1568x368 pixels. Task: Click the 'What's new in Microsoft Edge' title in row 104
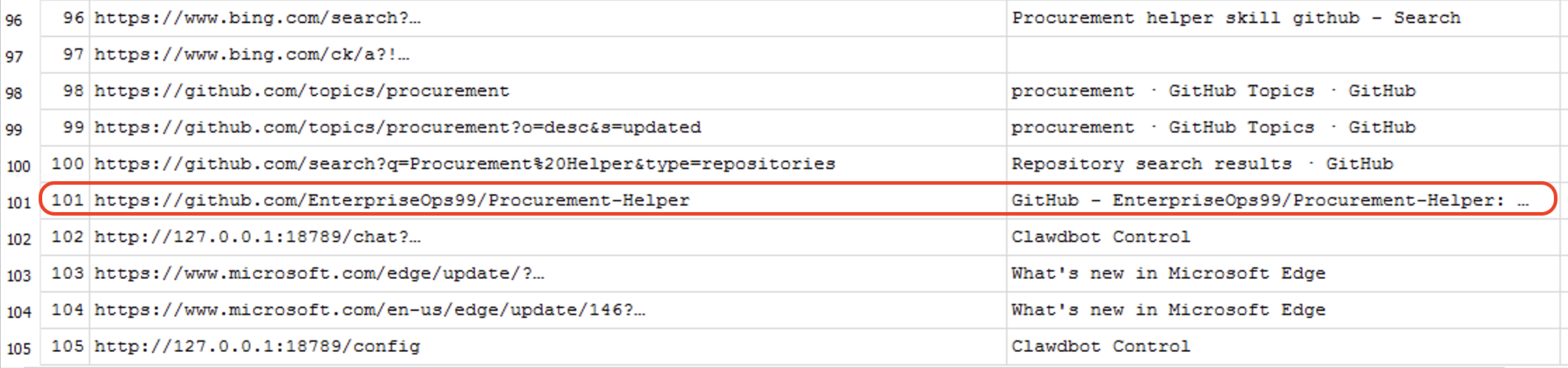point(1168,310)
